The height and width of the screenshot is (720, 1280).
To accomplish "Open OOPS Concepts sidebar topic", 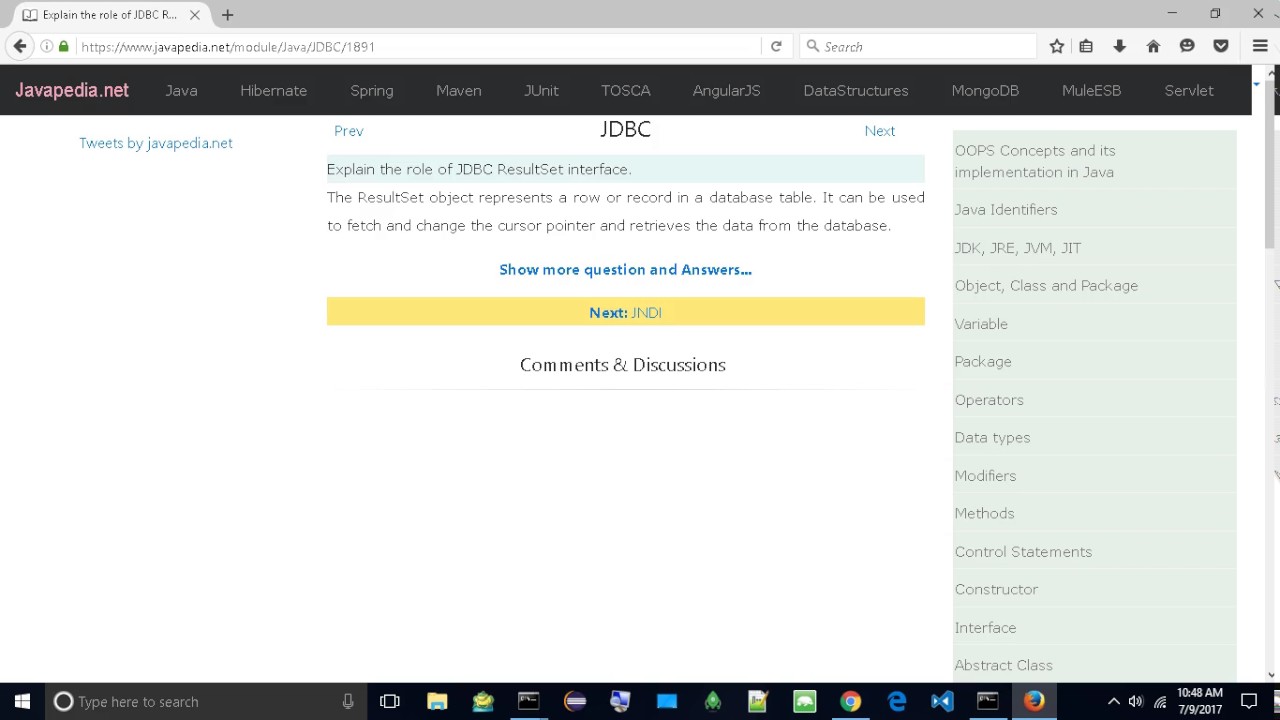I will point(1035,161).
